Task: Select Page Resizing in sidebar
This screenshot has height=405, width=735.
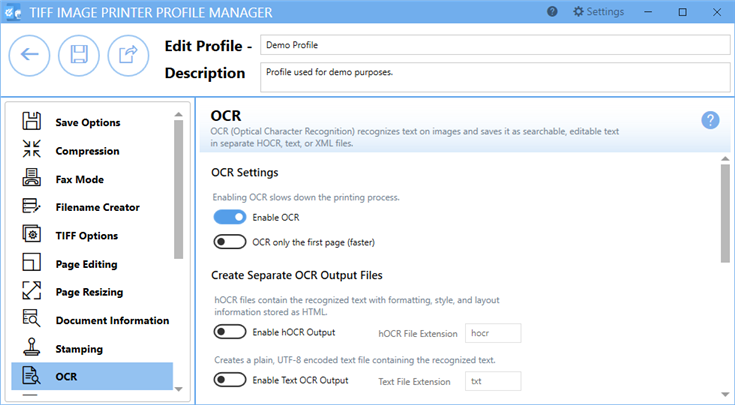Action: coord(92,292)
